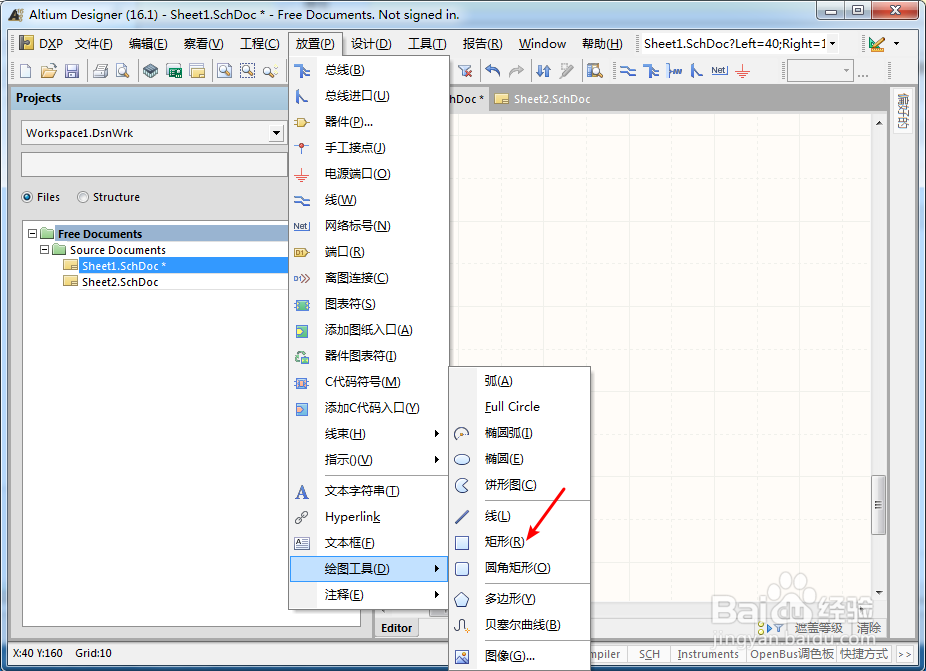Click the SCH status bar button
The width and height of the screenshot is (926, 671).
point(649,654)
